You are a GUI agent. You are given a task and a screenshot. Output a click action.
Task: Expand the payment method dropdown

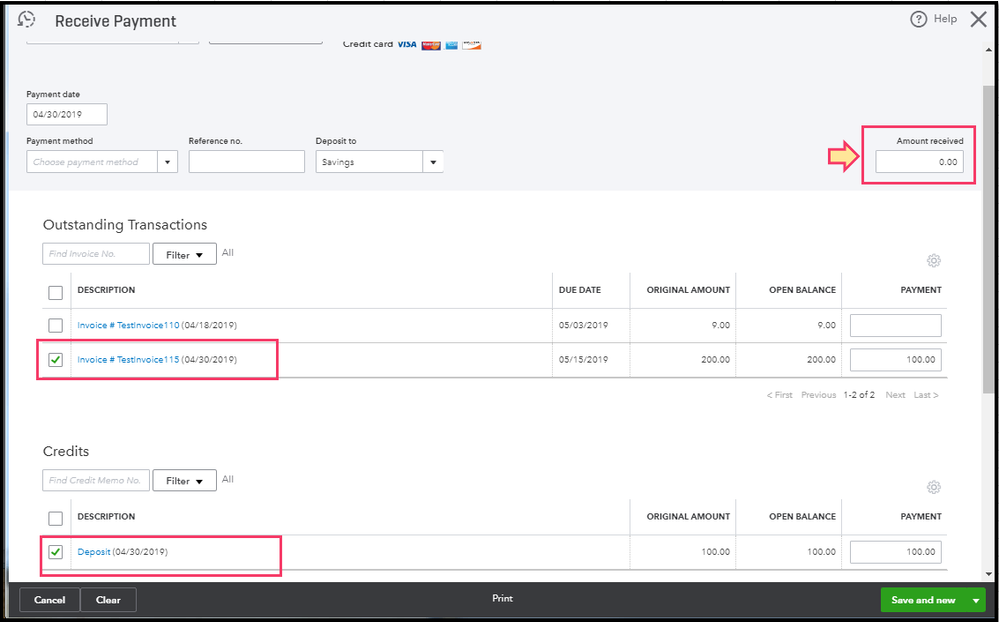167,162
